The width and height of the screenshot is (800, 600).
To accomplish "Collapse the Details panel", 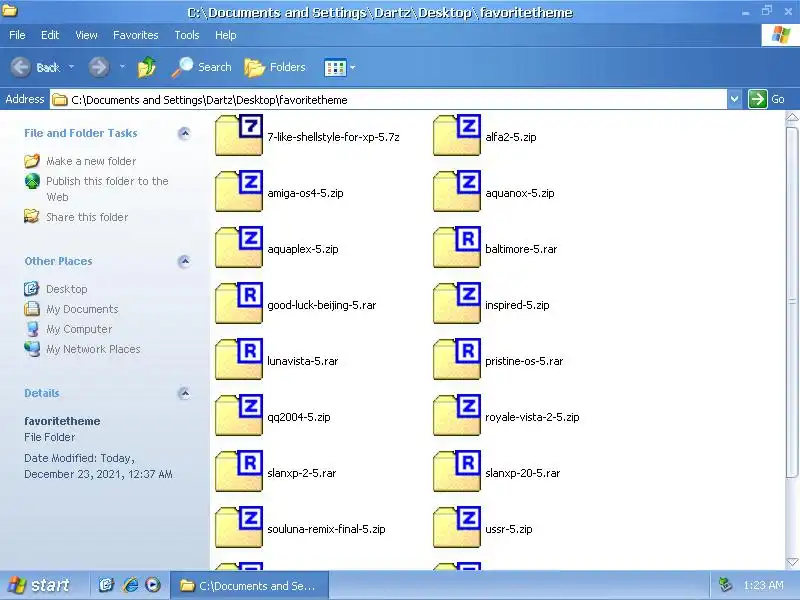I will (184, 393).
